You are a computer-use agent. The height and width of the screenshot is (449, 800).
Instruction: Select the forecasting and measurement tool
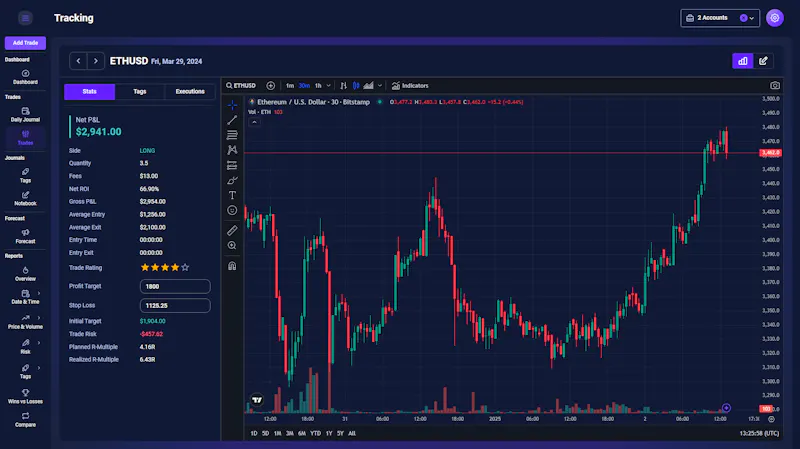232,165
